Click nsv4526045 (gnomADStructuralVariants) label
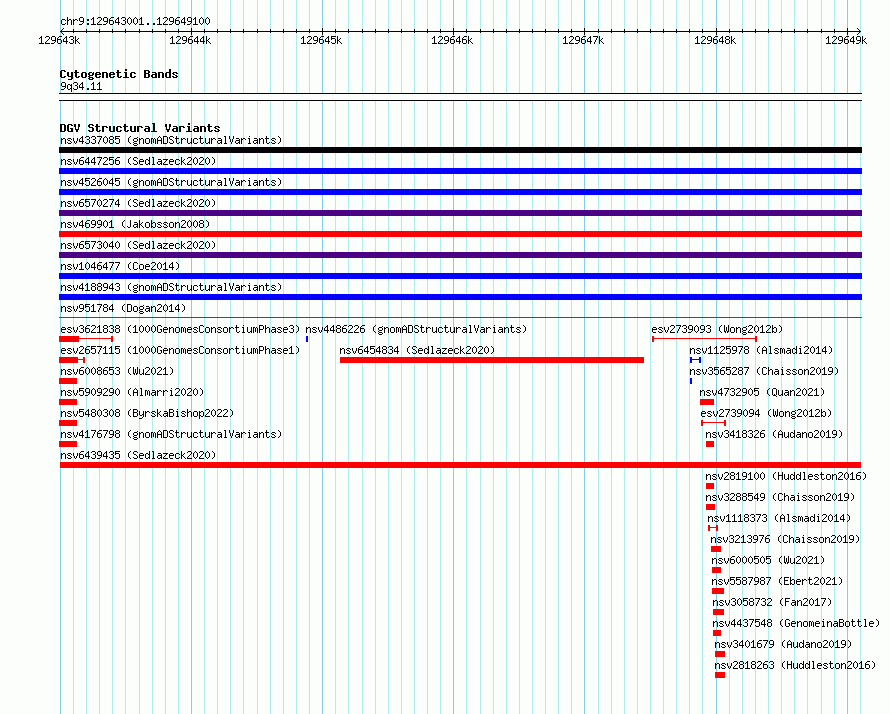The height and width of the screenshot is (714, 890). (x=171, y=182)
